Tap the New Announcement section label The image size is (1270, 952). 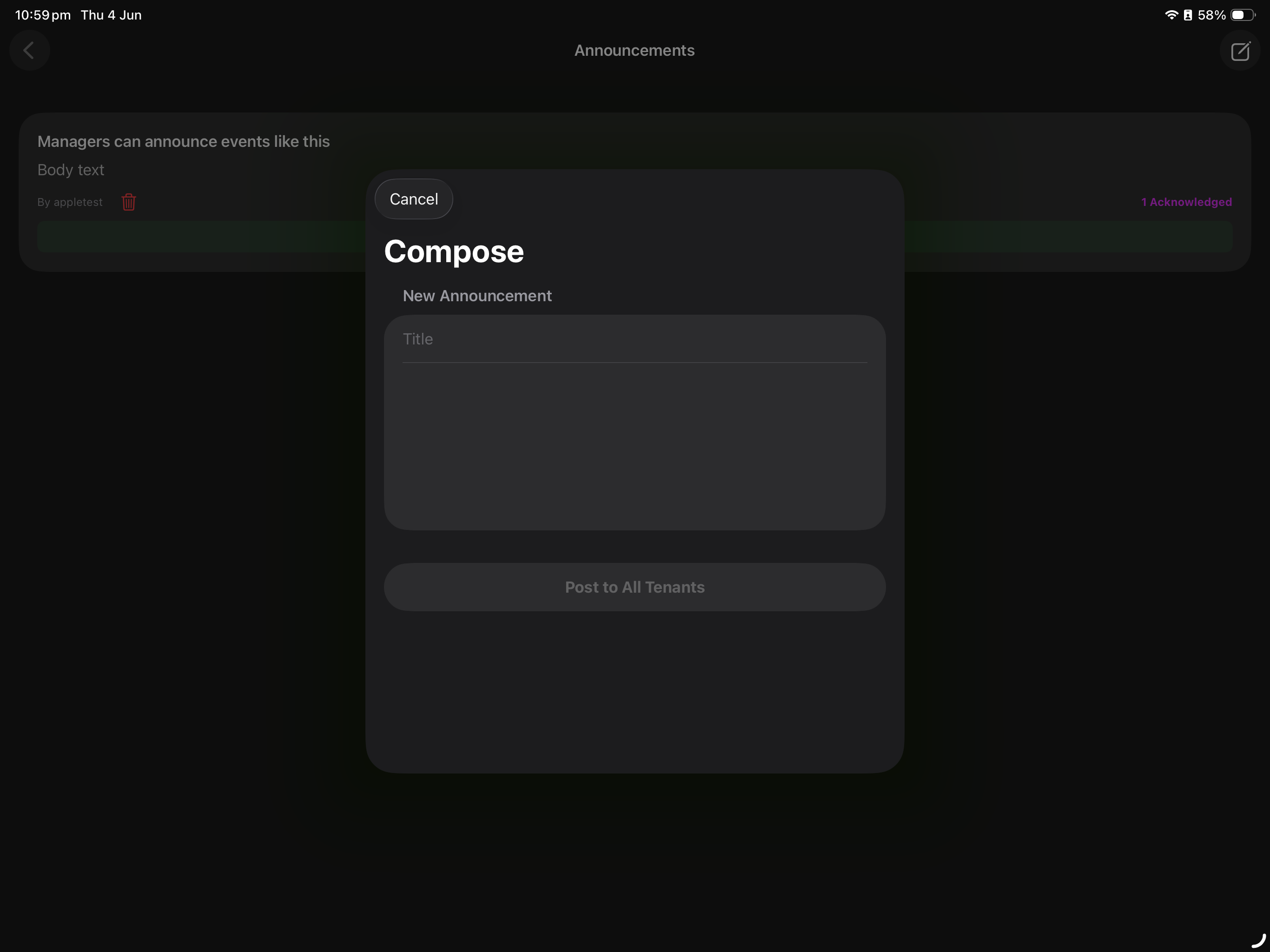(477, 296)
